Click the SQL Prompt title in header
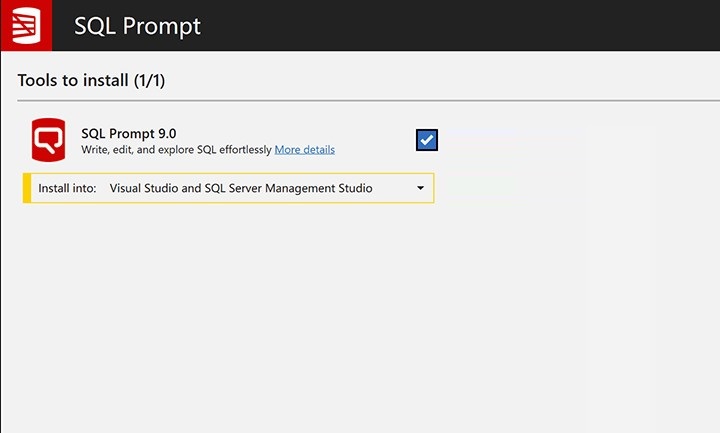 click(137, 26)
